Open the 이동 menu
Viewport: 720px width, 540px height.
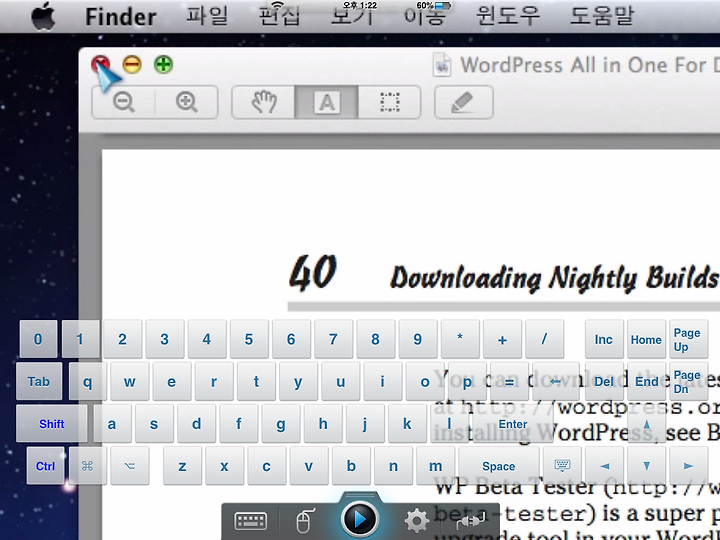point(425,17)
